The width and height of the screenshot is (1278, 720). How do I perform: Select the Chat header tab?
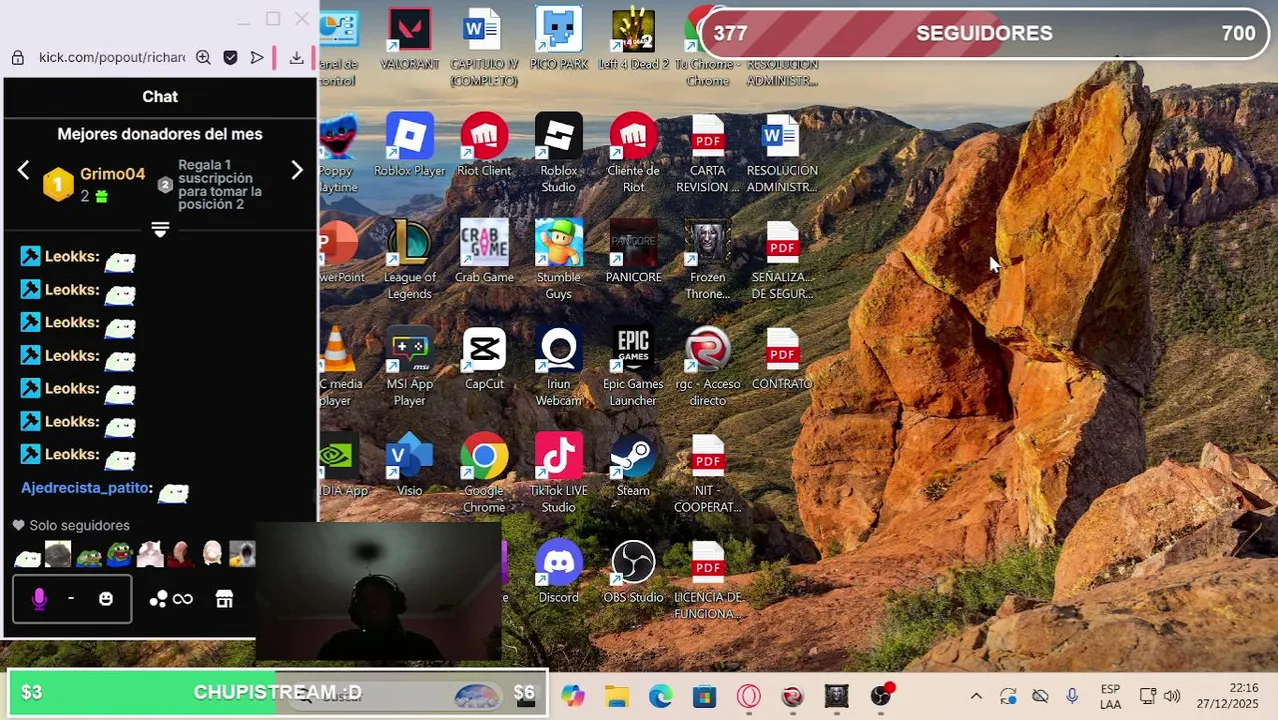pos(160,96)
